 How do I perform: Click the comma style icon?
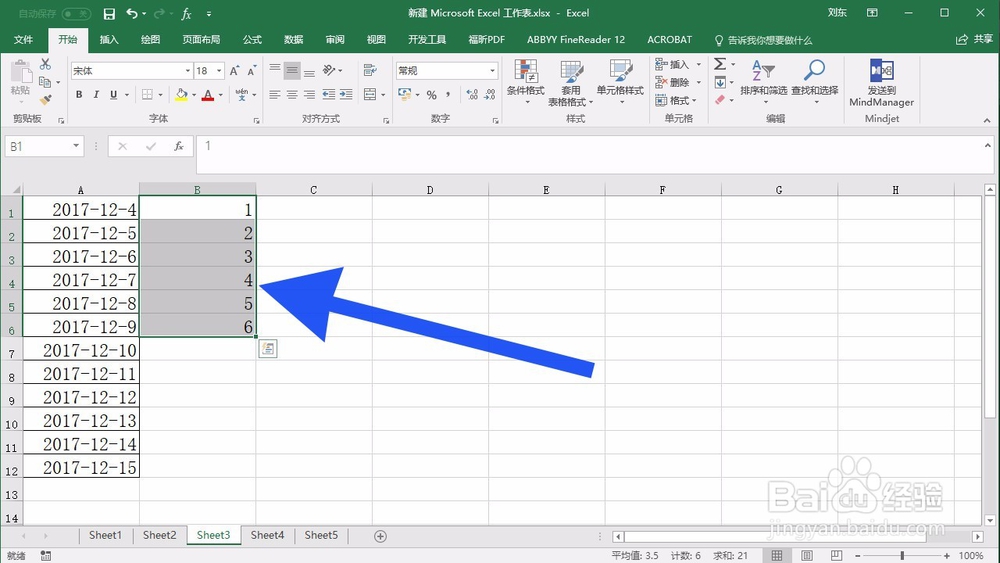448,94
